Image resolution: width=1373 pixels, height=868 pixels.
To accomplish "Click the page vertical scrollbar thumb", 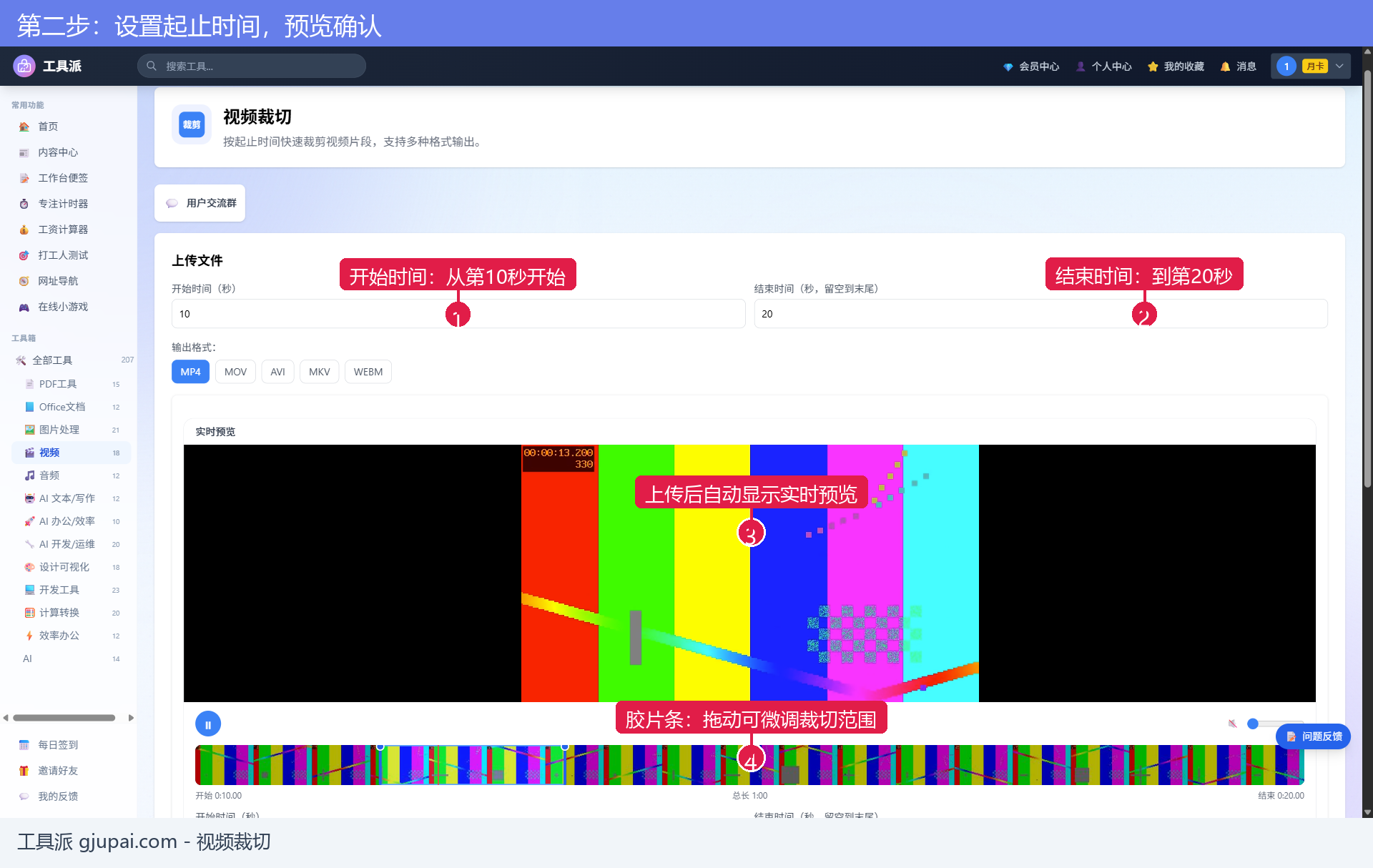I will [1367, 279].
